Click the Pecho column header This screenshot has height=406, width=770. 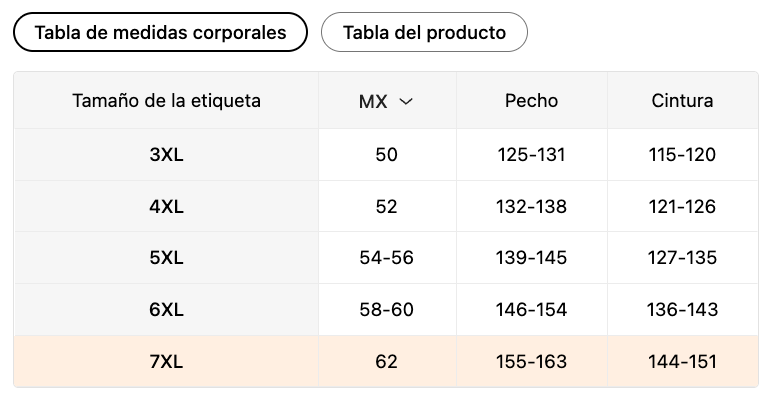[531, 101]
